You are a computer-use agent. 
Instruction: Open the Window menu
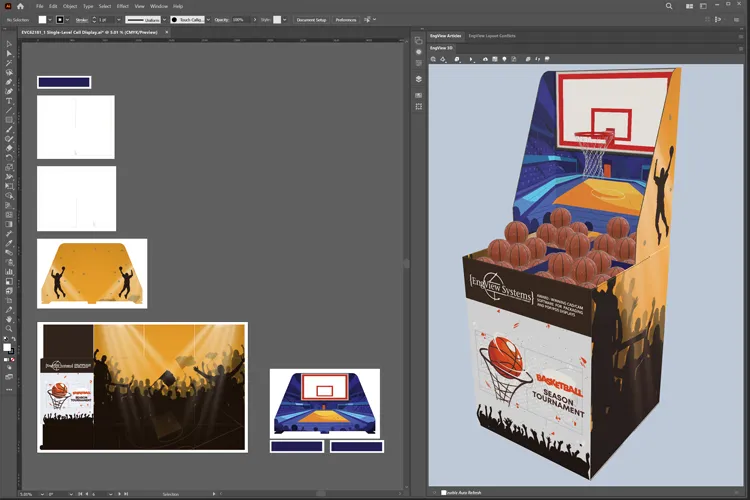pyautogui.click(x=158, y=6)
